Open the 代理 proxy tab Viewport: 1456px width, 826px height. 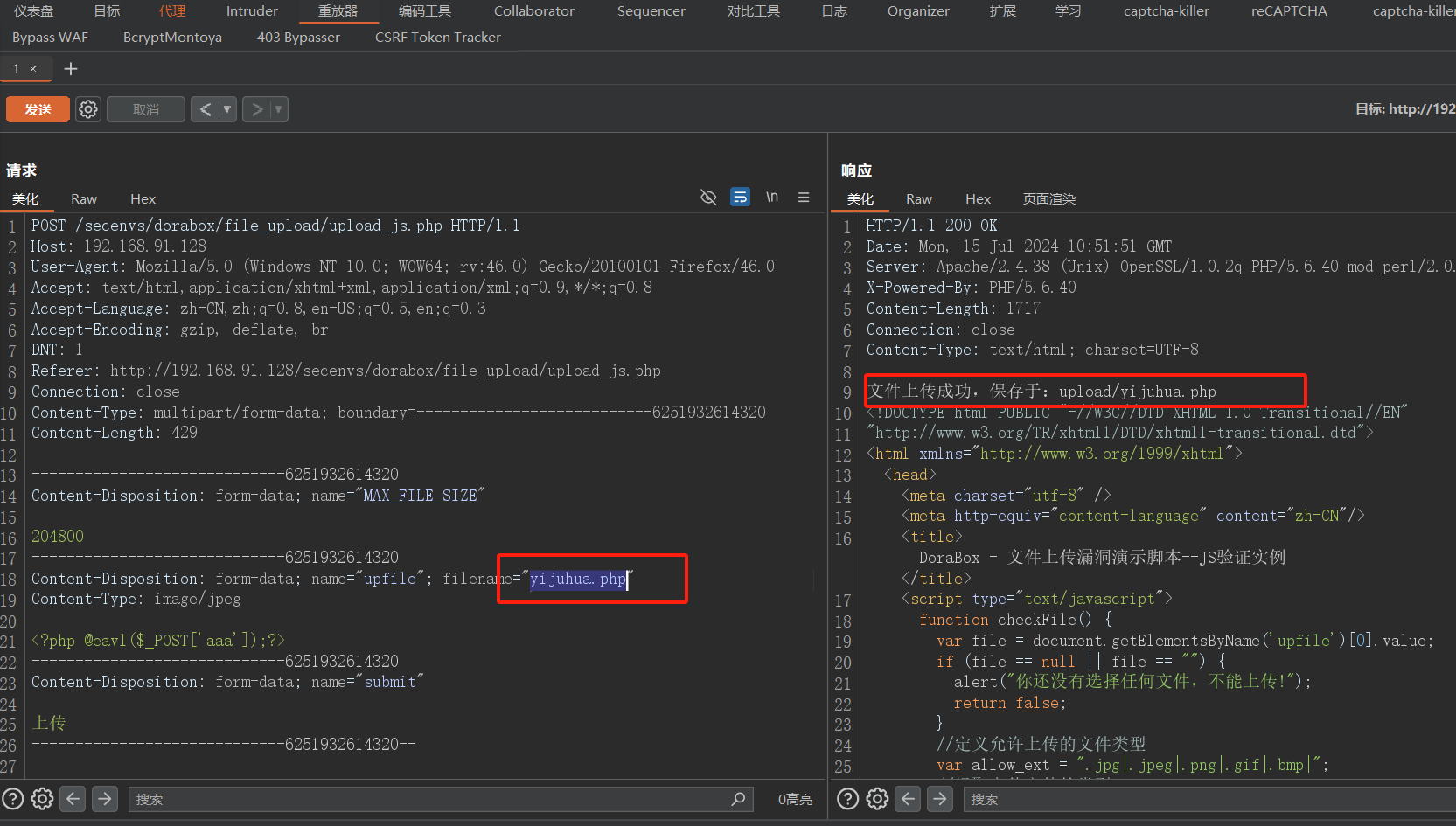click(x=172, y=11)
